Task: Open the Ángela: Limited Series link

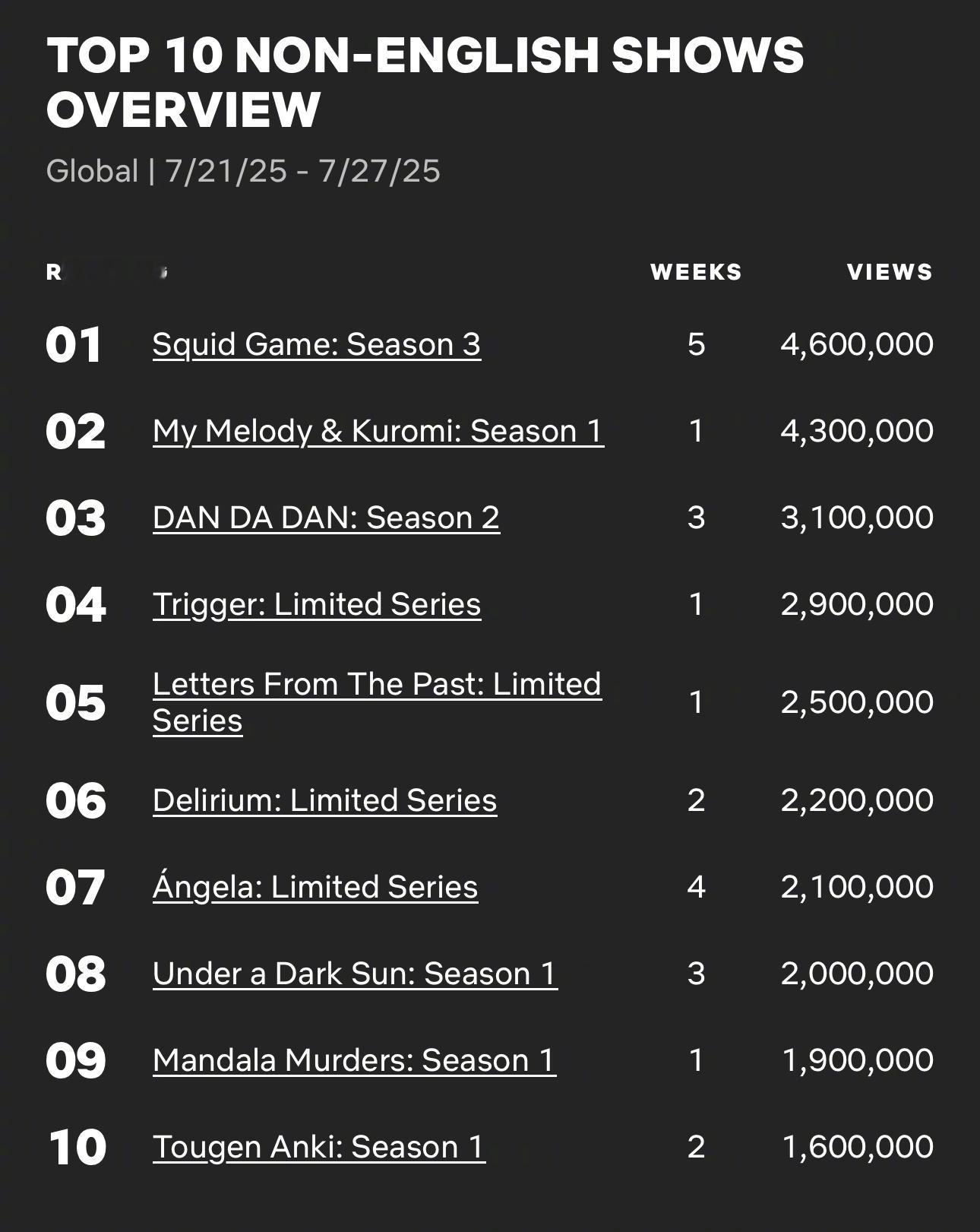Action: [x=315, y=887]
